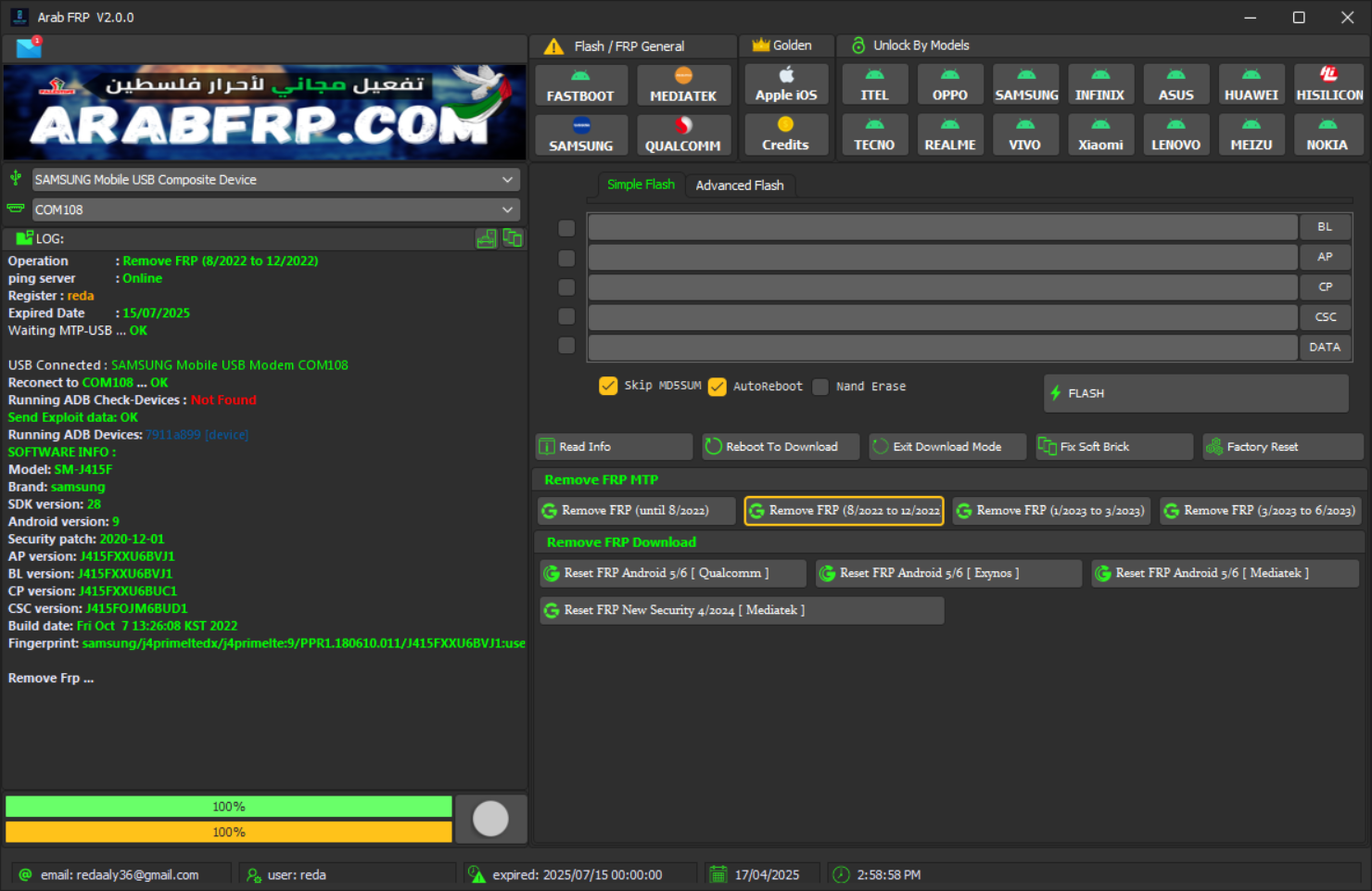This screenshot has height=891, width=1372.
Task: Run Remove FRP (8/2022 to 12/2022)
Action: pos(844,511)
